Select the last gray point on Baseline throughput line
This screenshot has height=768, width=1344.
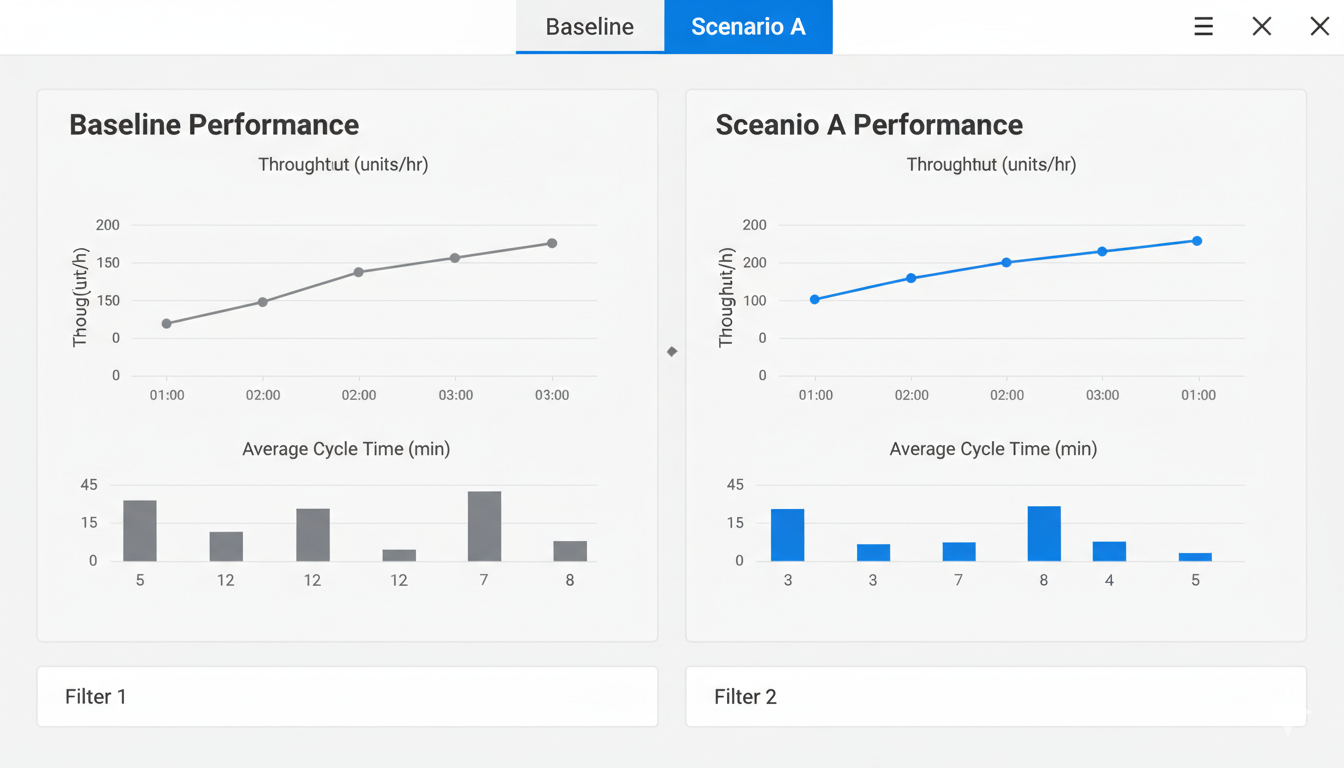pos(552,243)
